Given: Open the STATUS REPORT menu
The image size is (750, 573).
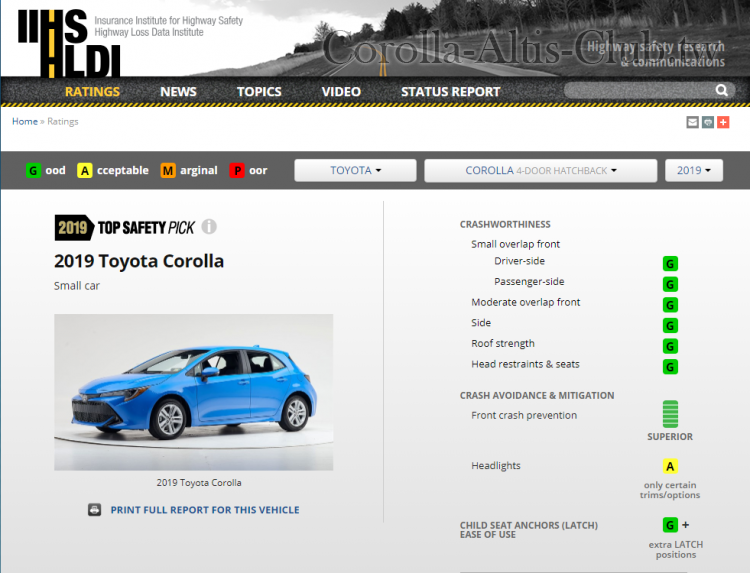Looking at the screenshot, I should click(x=451, y=91).
